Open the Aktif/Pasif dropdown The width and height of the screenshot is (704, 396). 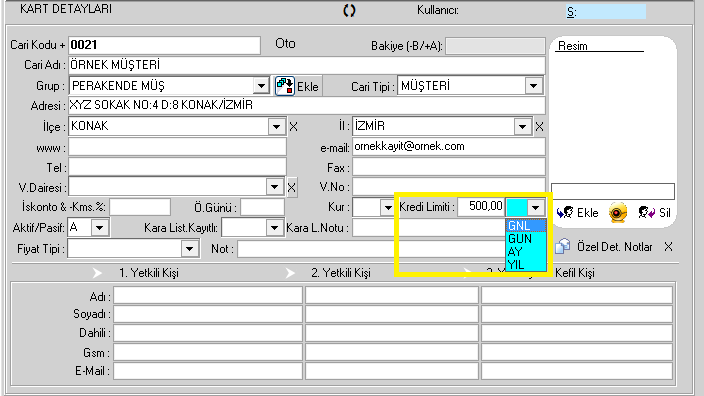(x=100, y=228)
